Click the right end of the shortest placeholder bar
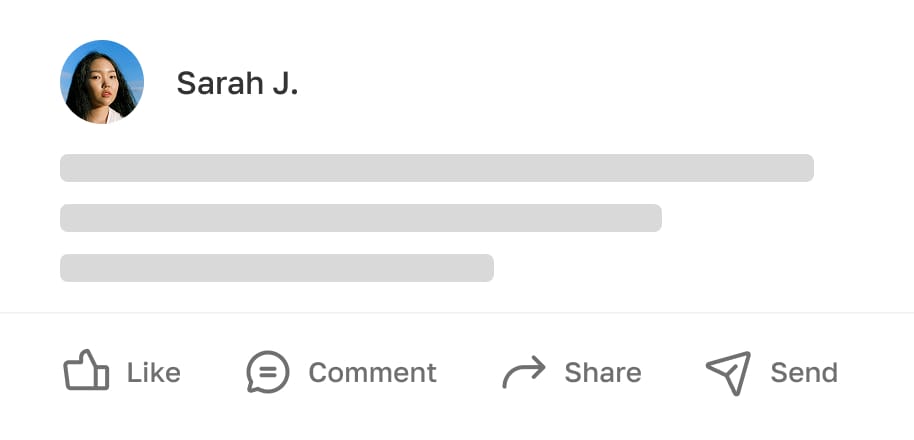 pos(484,268)
